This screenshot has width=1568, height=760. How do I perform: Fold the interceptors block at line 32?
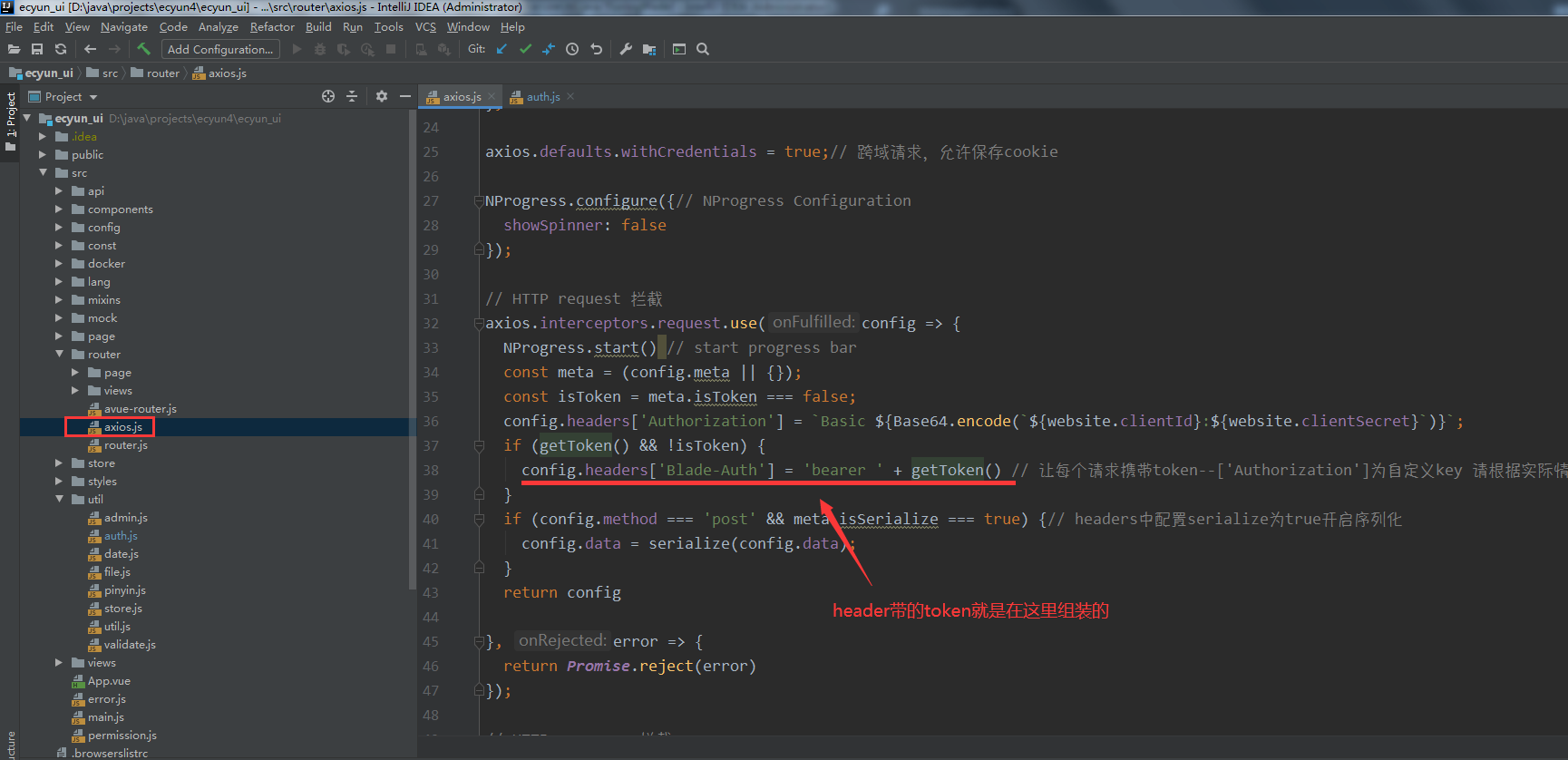(479, 324)
